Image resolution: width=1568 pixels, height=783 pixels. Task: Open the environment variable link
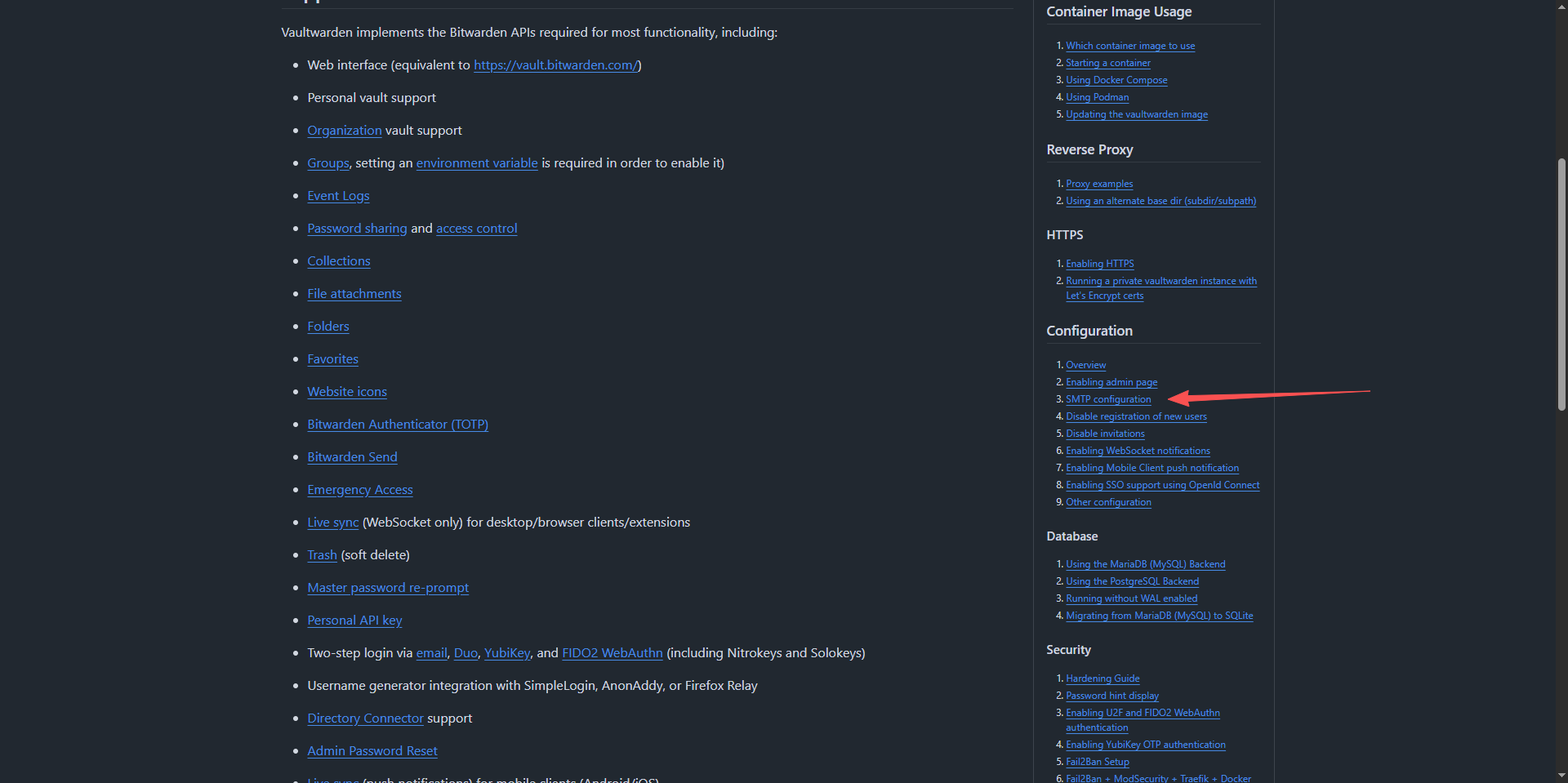[x=476, y=163]
